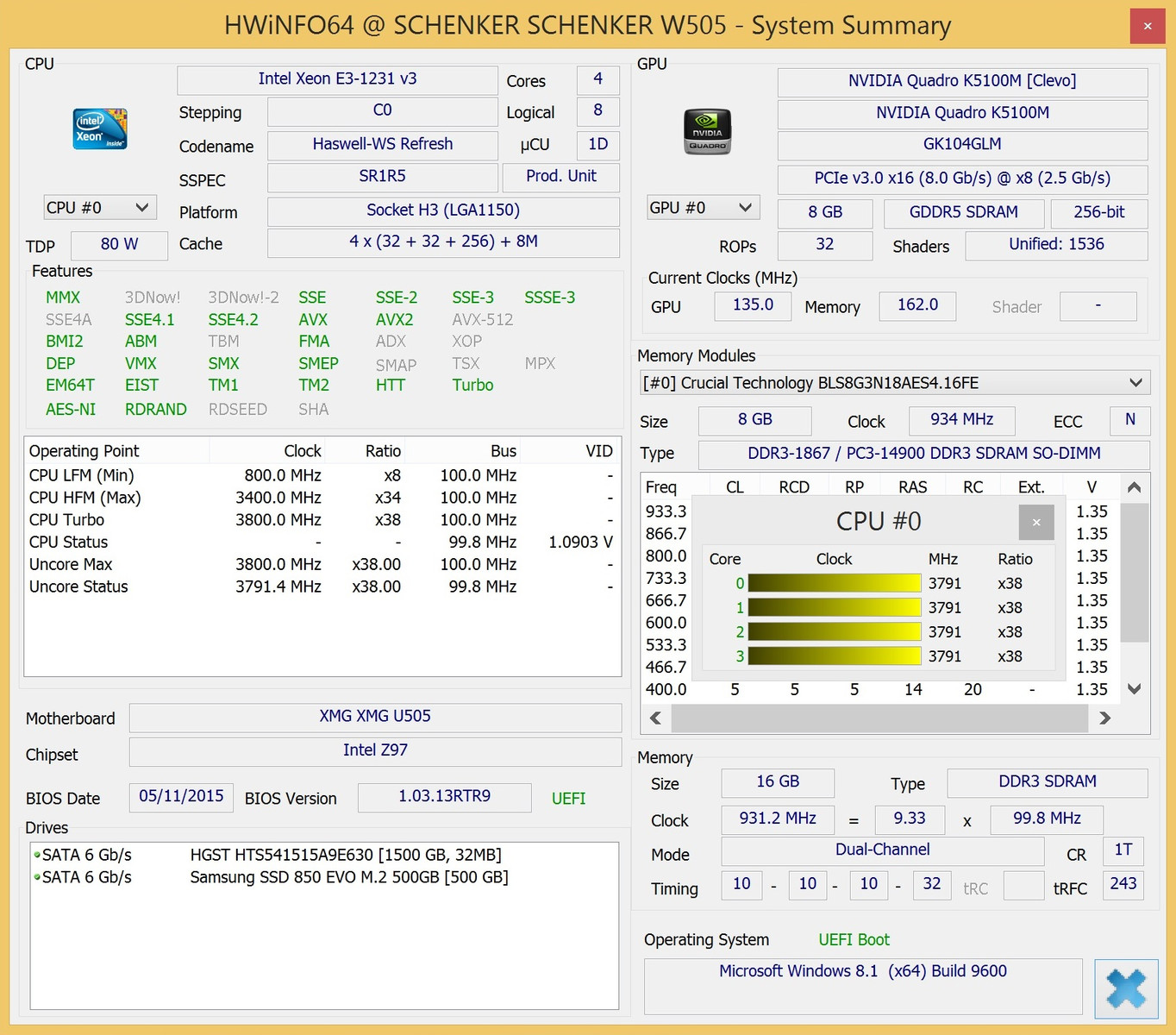Click the GDDR5 SDRAM field
Image resolution: width=1176 pixels, height=1035 pixels.
point(964,213)
